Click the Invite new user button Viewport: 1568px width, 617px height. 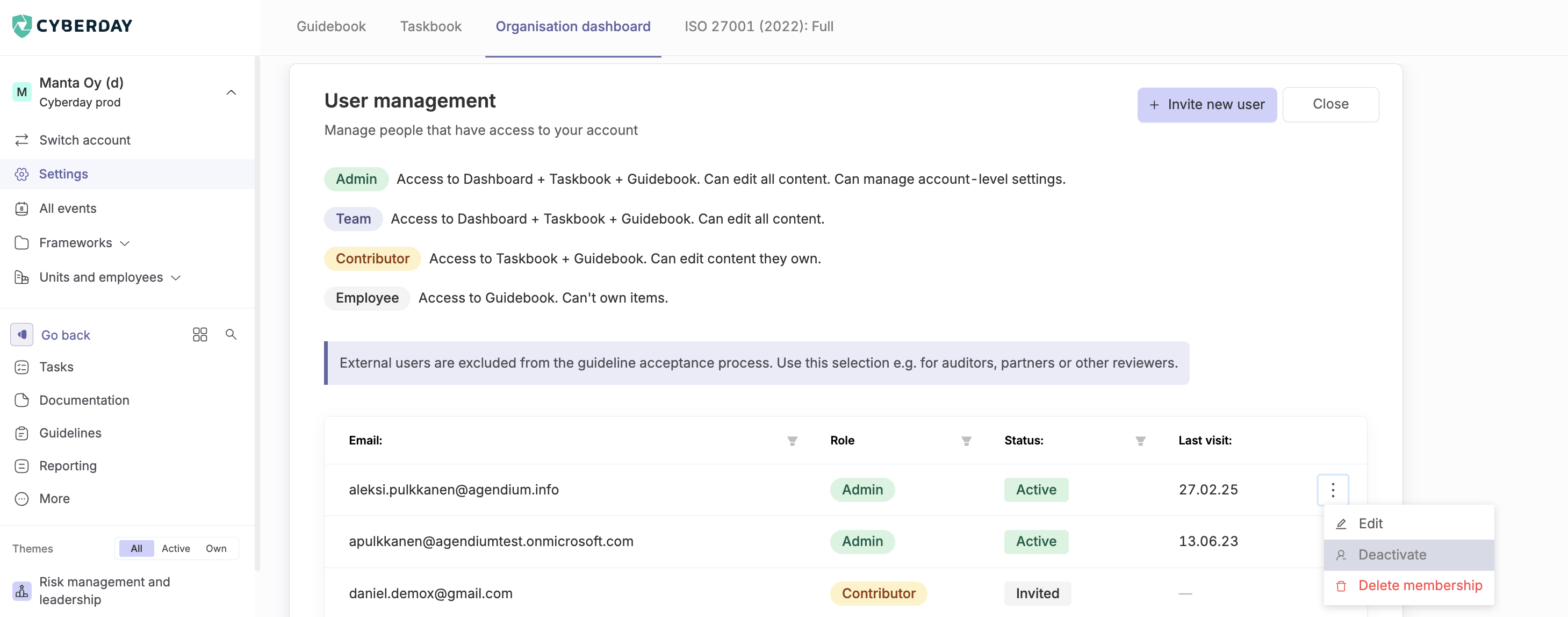(x=1206, y=105)
